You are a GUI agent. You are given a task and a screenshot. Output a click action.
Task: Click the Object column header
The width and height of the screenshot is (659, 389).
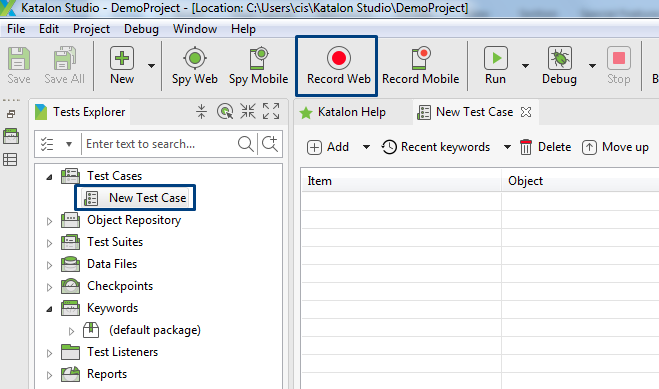pos(580,181)
